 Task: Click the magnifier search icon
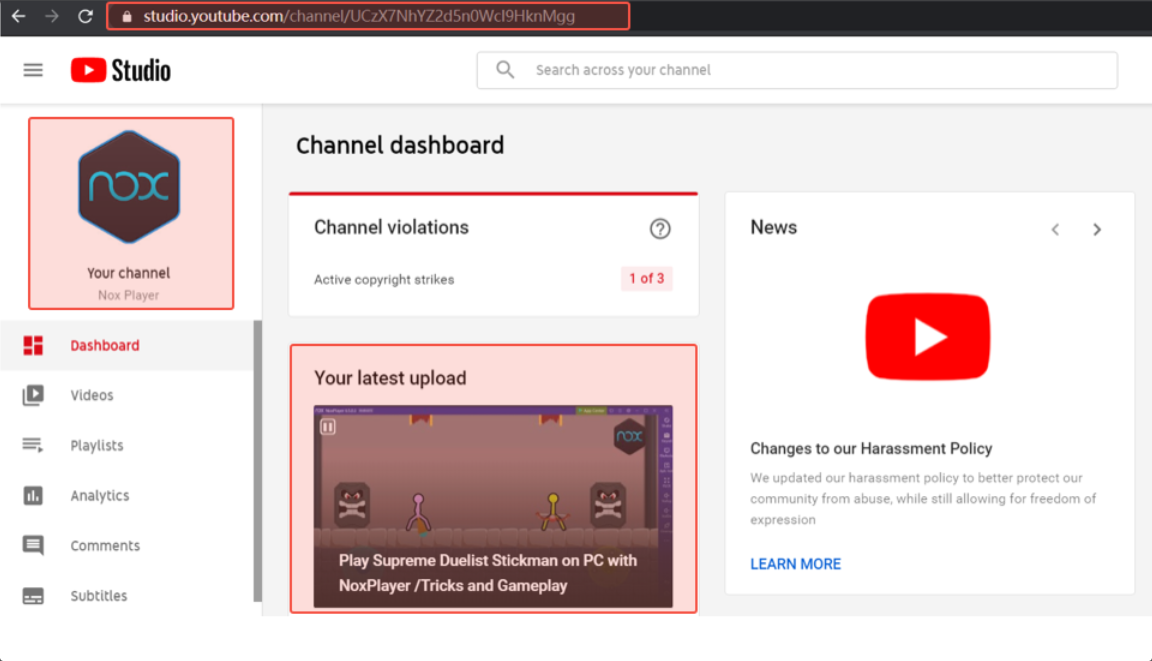[x=505, y=70]
